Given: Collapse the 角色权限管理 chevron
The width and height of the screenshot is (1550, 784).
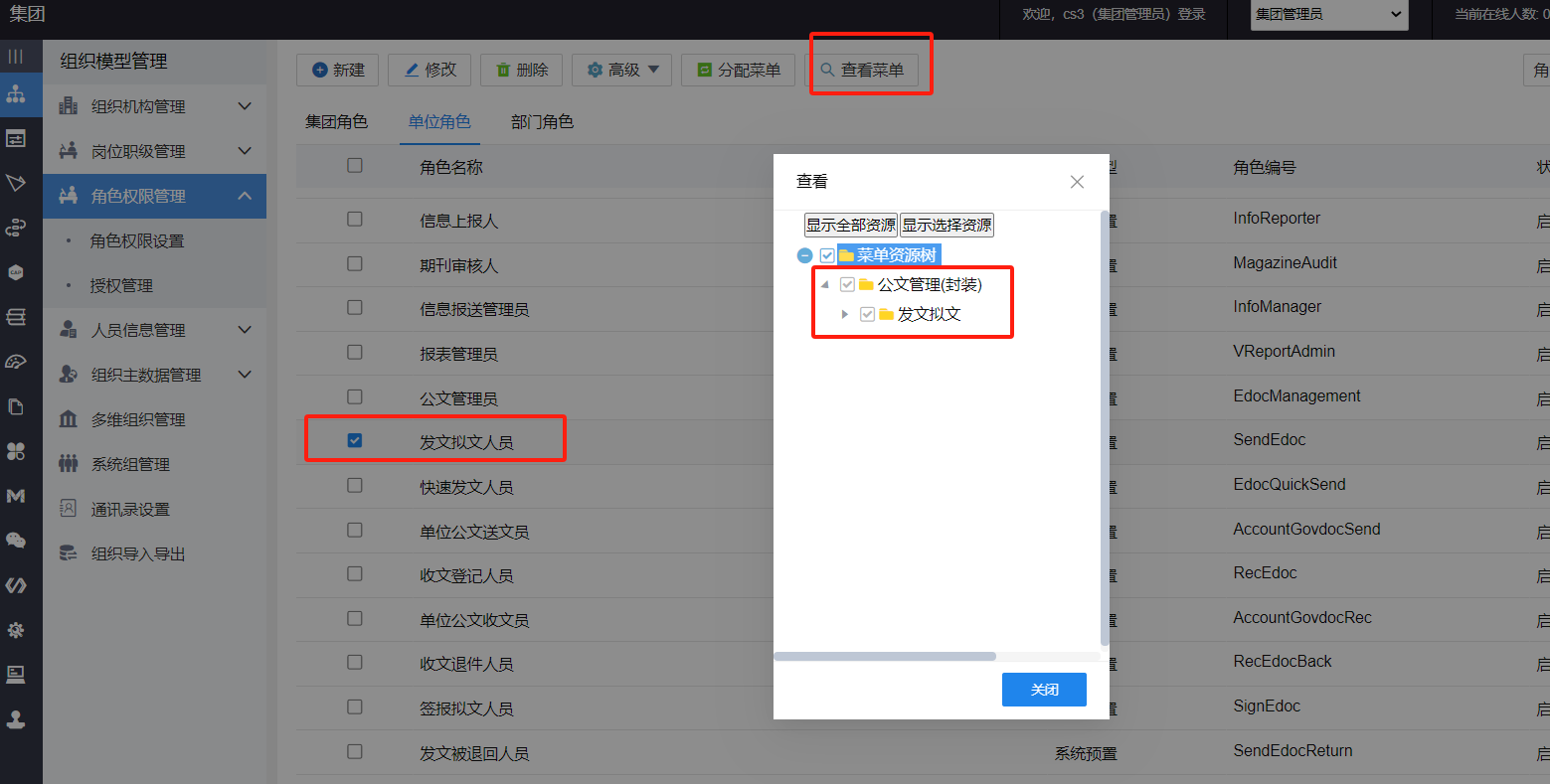Looking at the screenshot, I should tap(245, 196).
